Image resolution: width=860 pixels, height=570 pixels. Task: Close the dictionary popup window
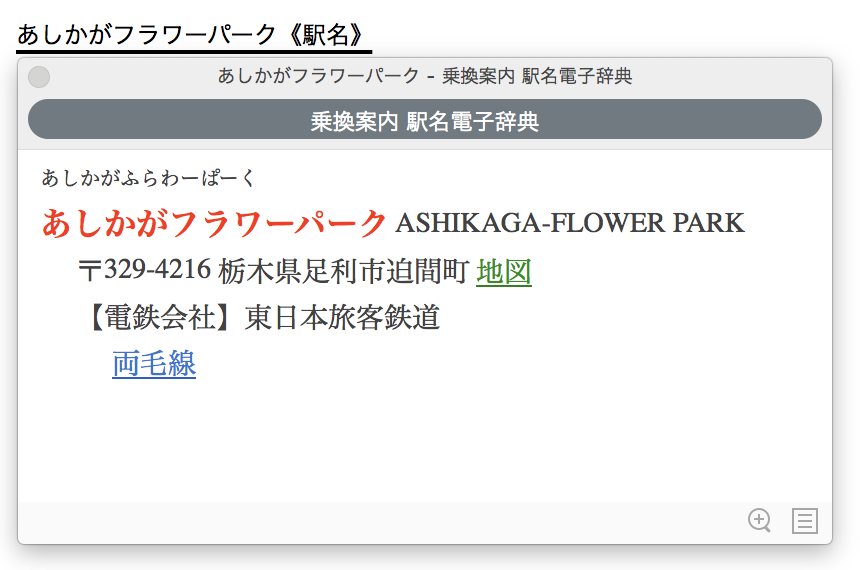[39, 77]
